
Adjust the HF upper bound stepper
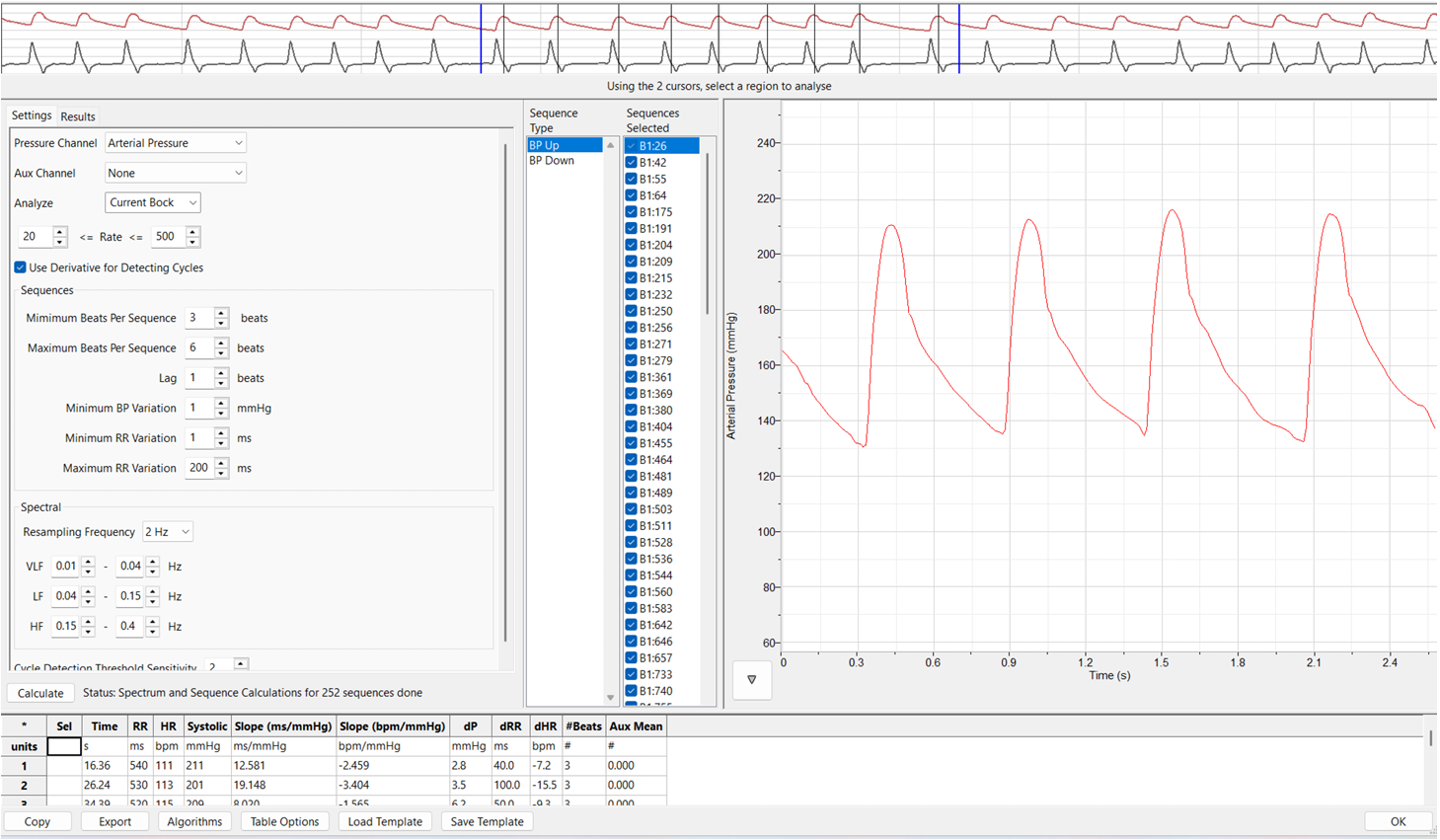[152, 626]
